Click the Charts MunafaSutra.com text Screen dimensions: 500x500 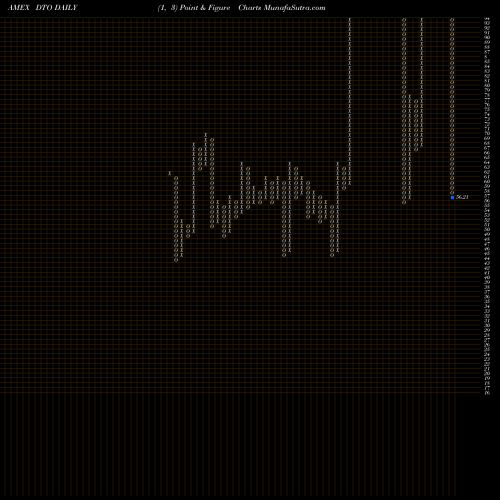282,8
